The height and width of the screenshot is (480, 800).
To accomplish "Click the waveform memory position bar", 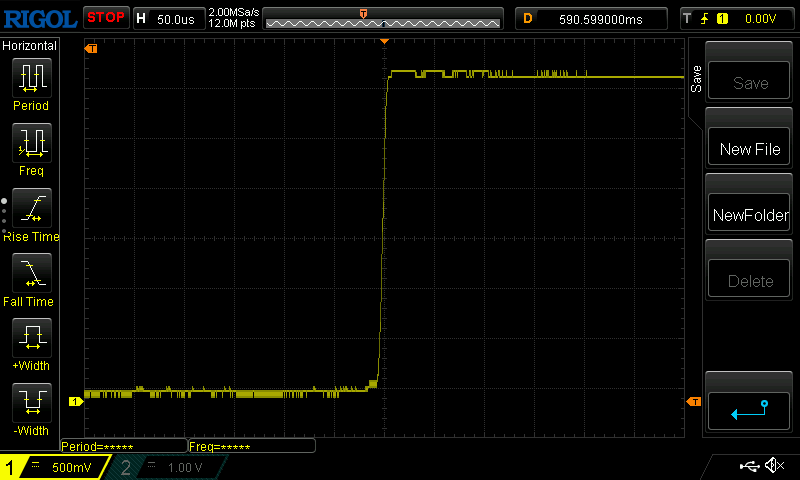I will coord(382,18).
